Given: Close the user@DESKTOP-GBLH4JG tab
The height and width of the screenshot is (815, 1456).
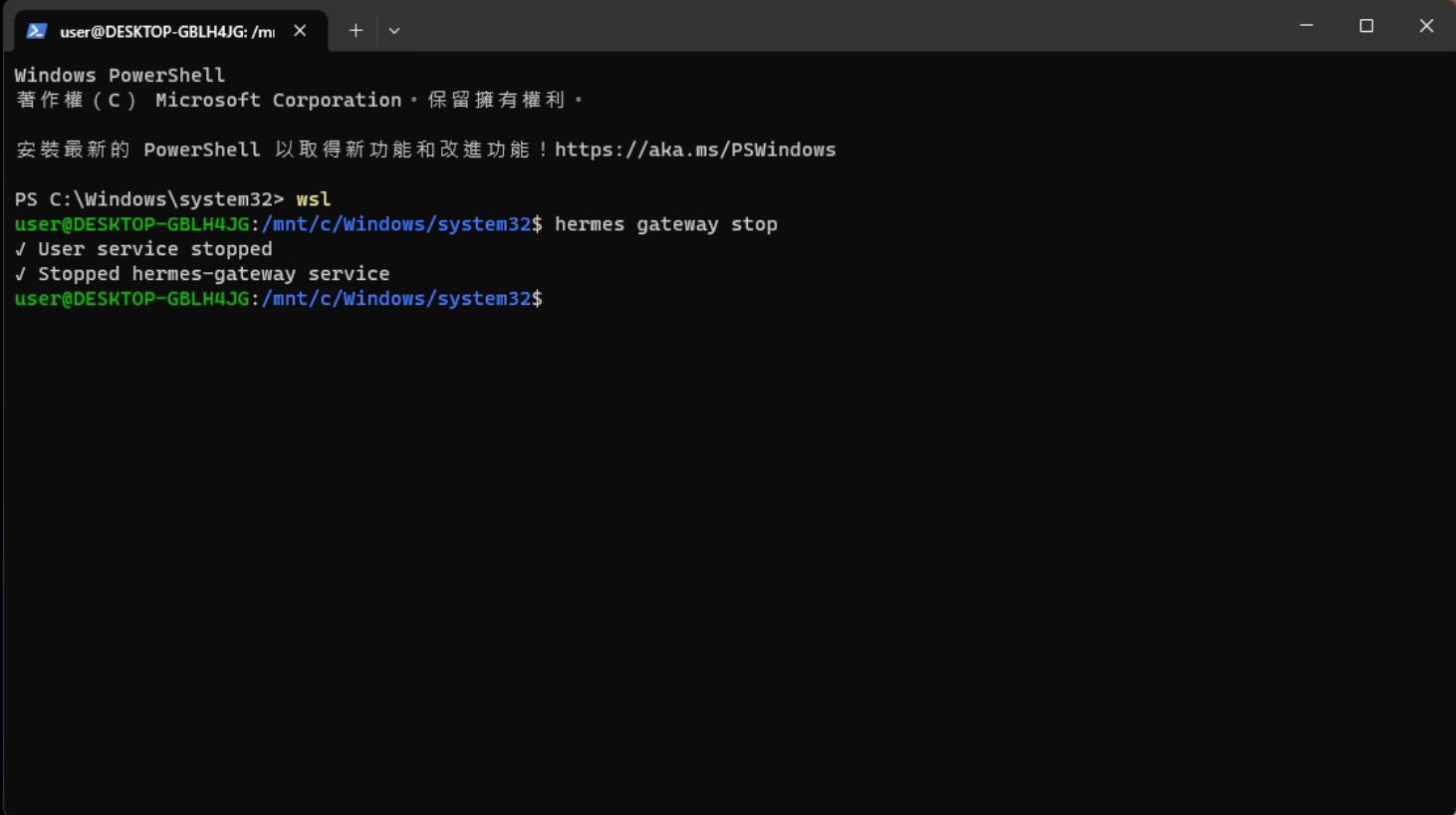Looking at the screenshot, I should tap(300, 31).
